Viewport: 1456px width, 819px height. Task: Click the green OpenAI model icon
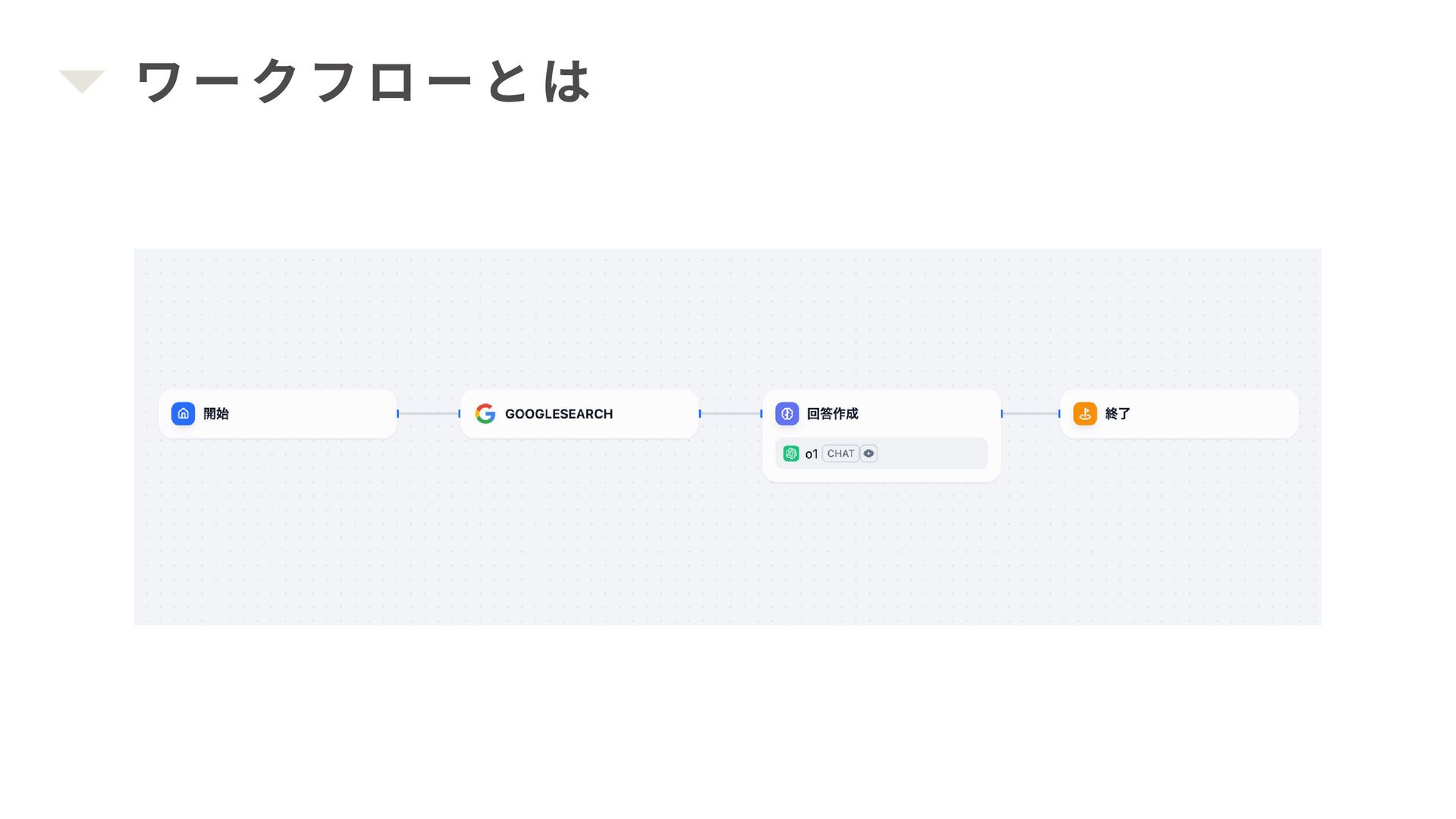(x=791, y=453)
